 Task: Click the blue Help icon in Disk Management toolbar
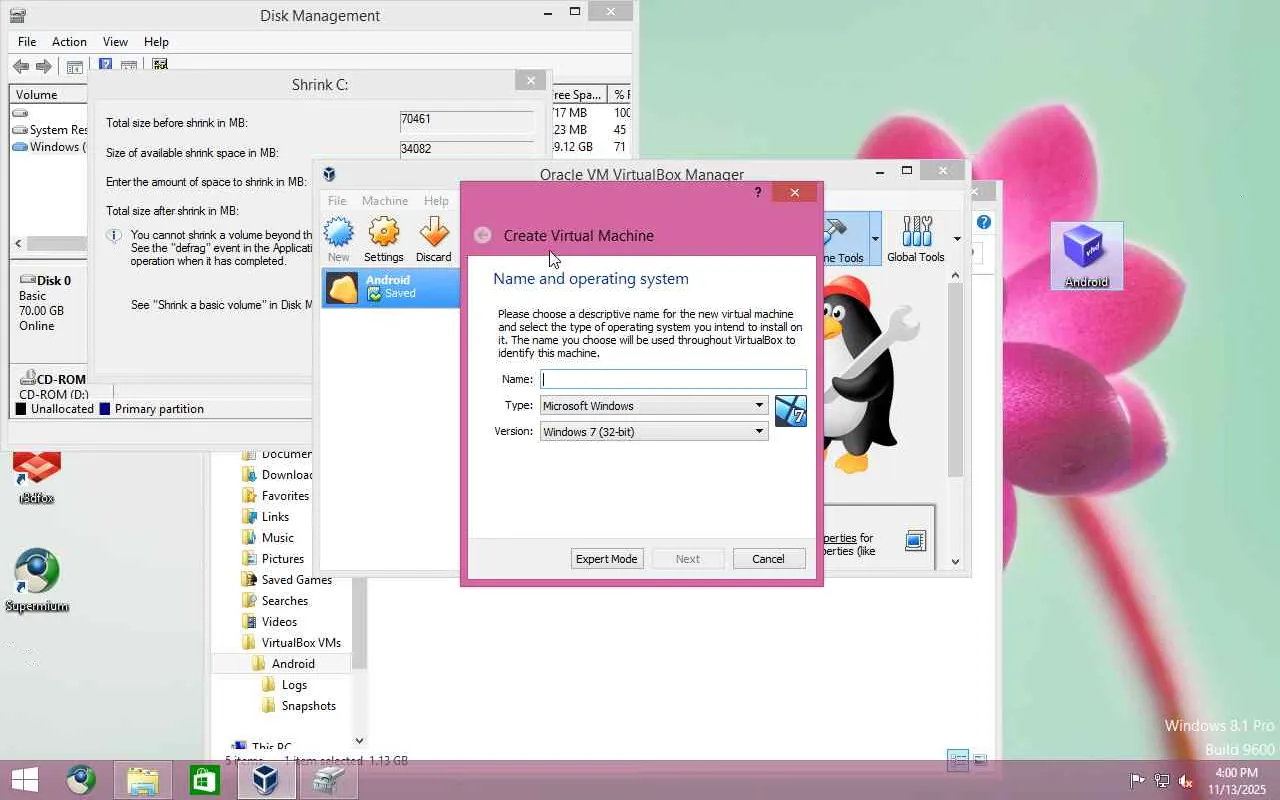[105, 65]
